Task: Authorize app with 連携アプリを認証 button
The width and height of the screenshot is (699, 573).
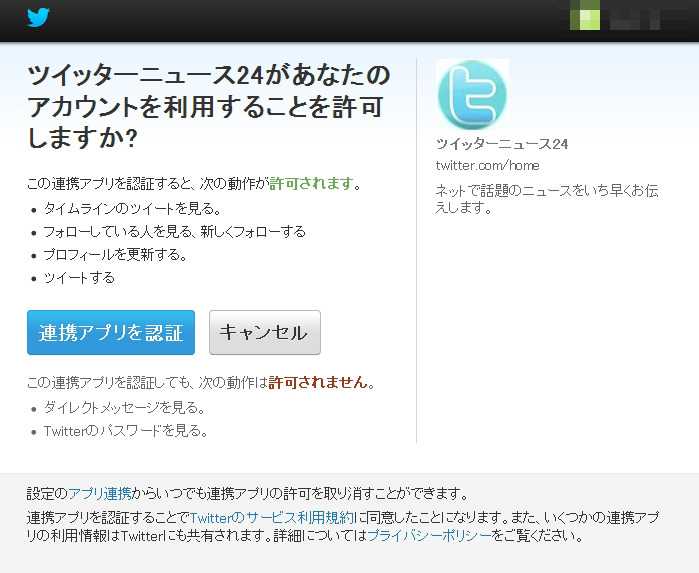Action: tap(111, 333)
